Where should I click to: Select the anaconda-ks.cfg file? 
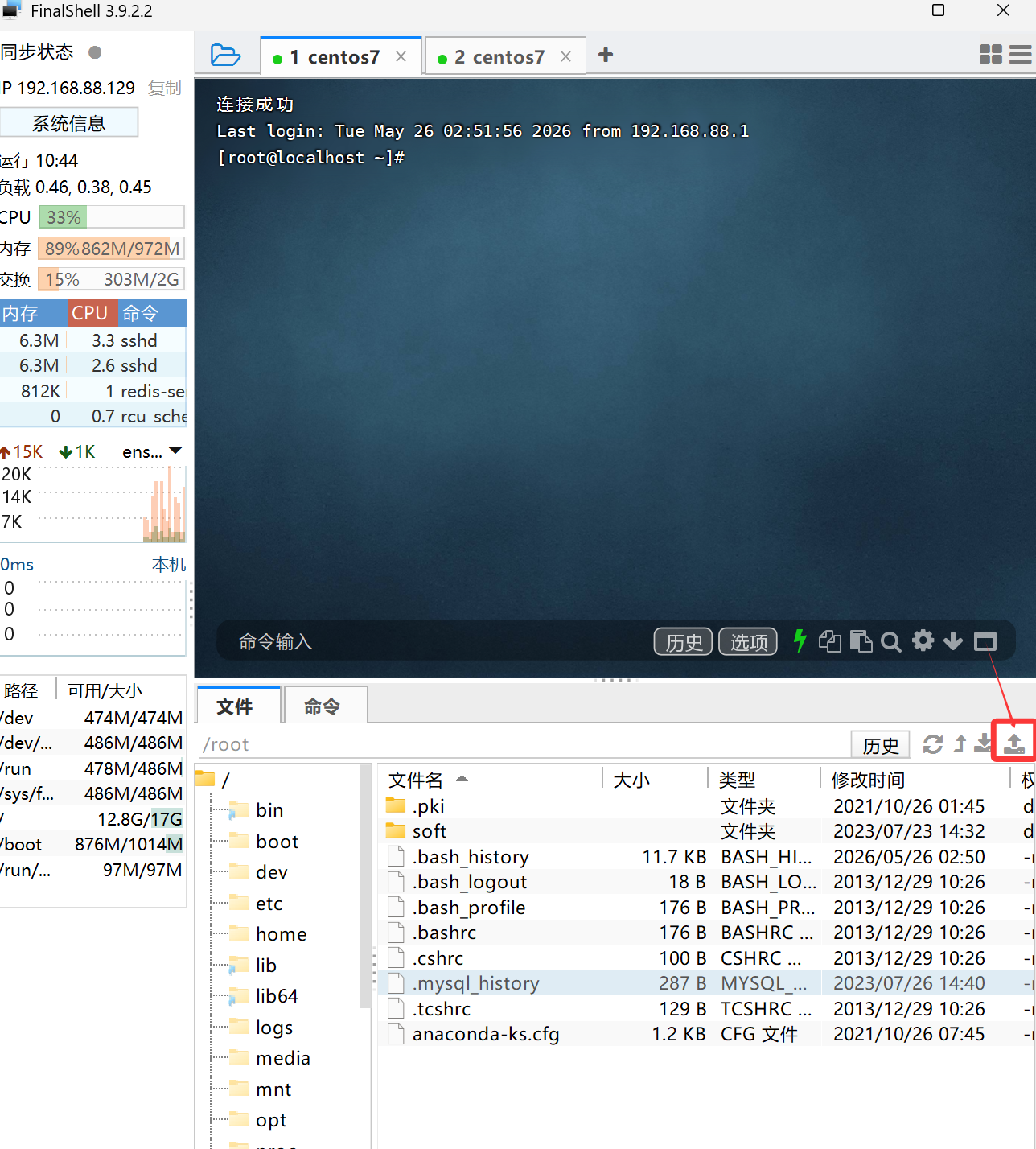tap(706, 1034)
